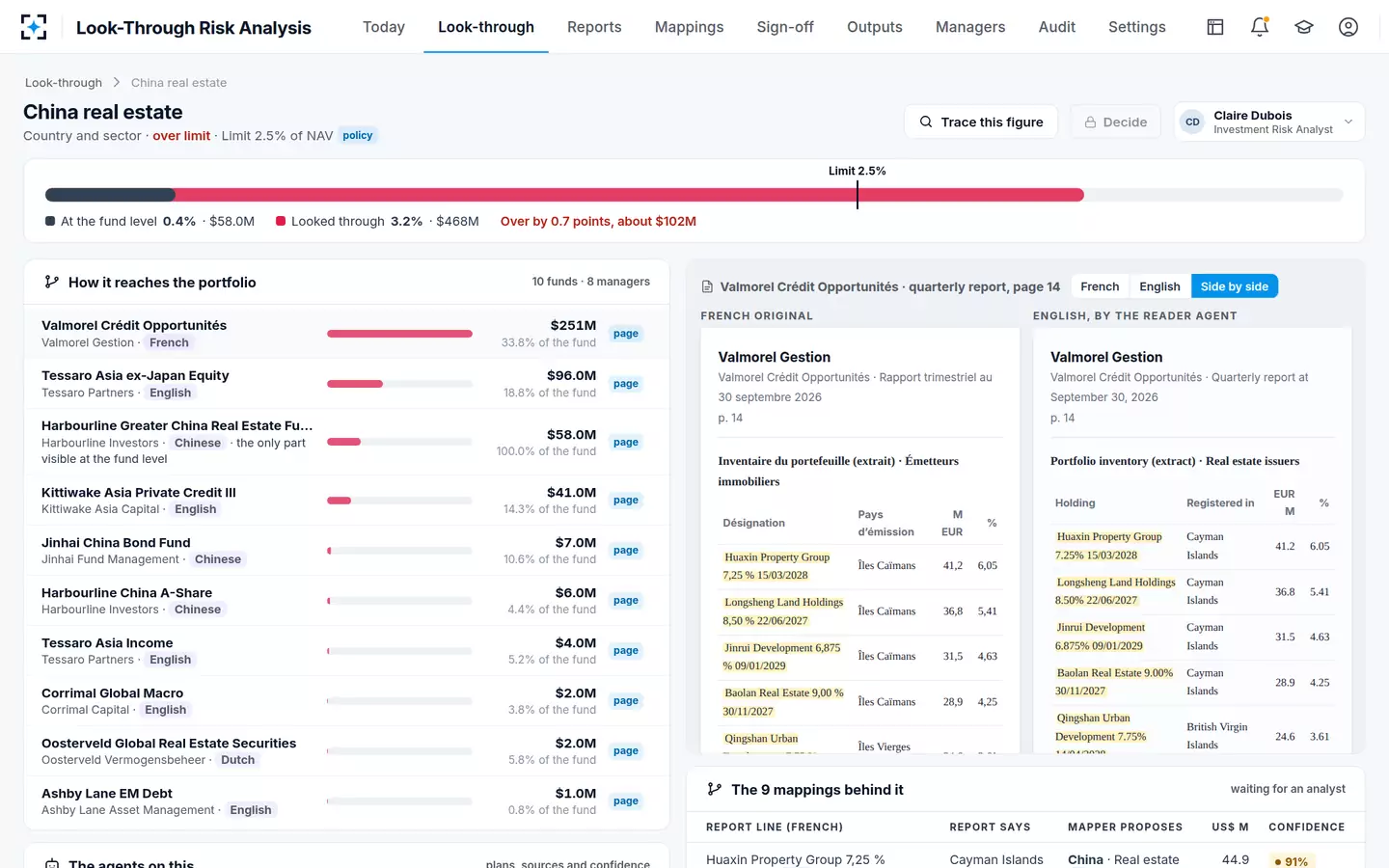The height and width of the screenshot is (868, 1389).
Task: Open the page link for Ashby Lane EM Debt
Action: click(x=626, y=801)
